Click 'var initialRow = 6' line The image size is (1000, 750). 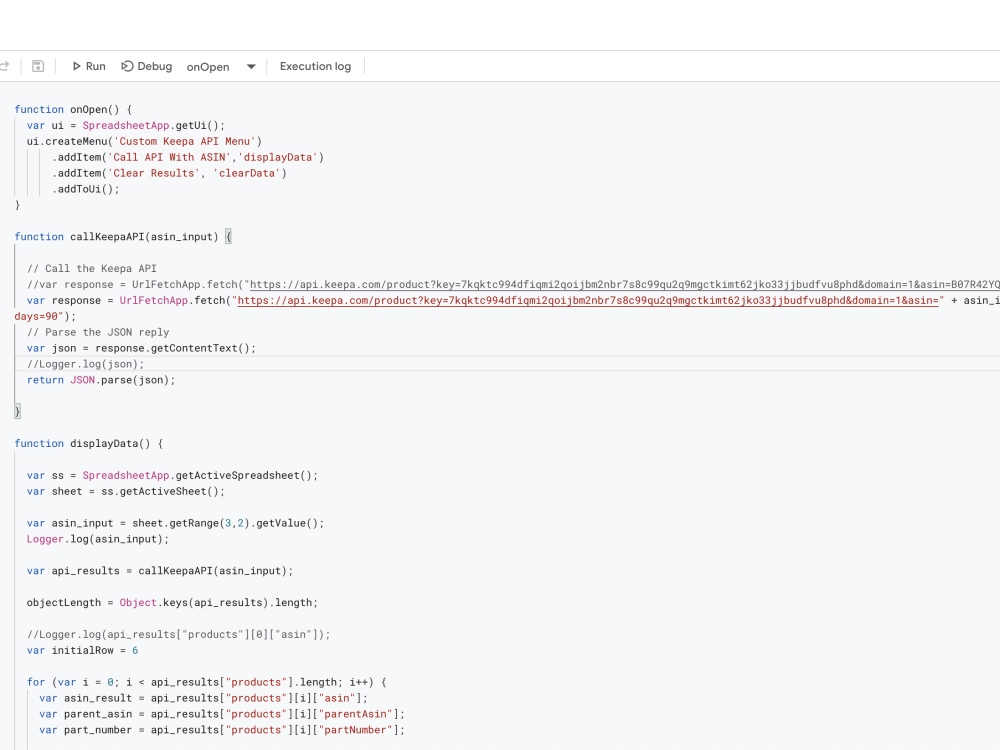tap(82, 651)
